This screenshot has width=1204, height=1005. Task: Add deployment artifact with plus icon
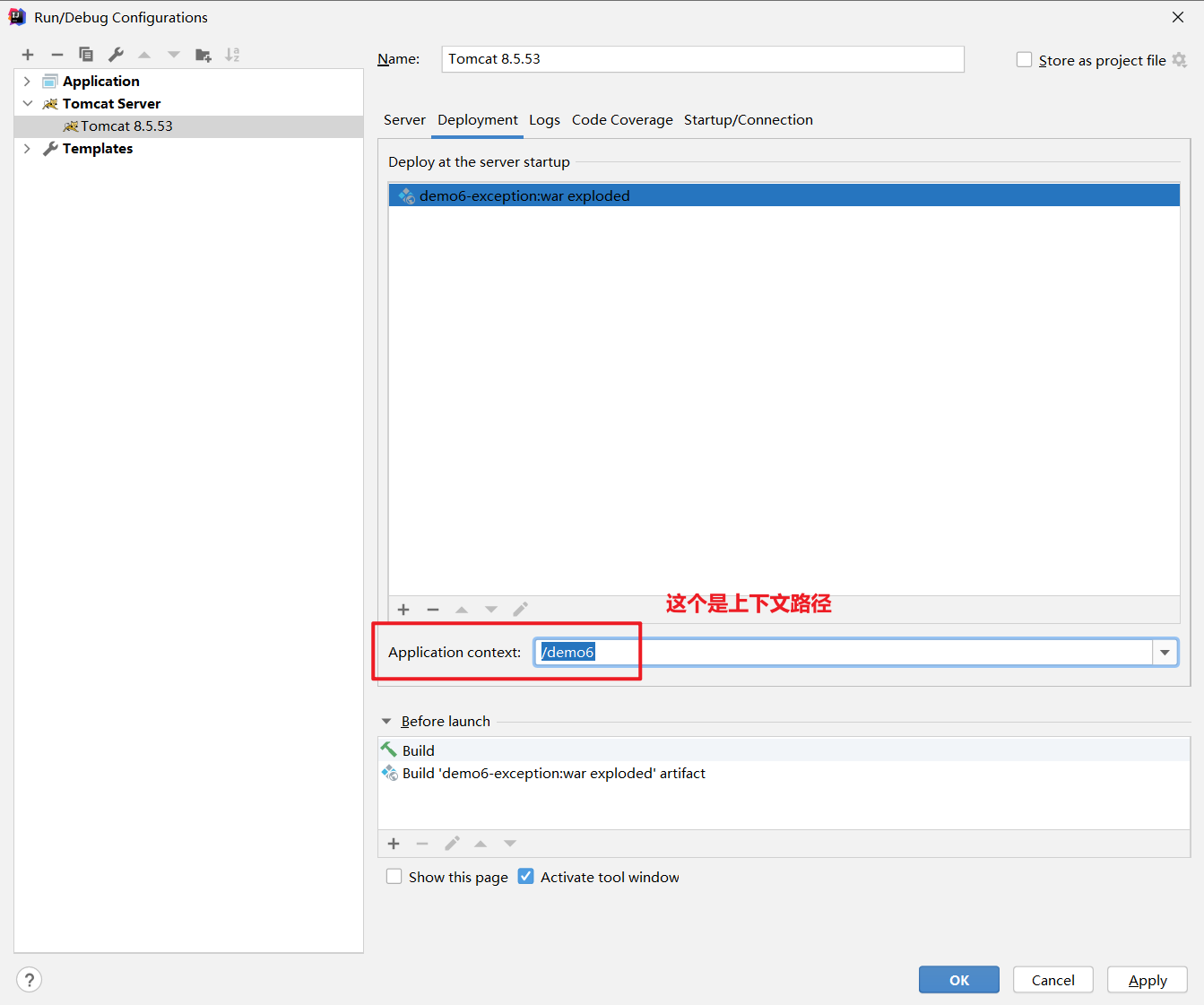pos(403,610)
